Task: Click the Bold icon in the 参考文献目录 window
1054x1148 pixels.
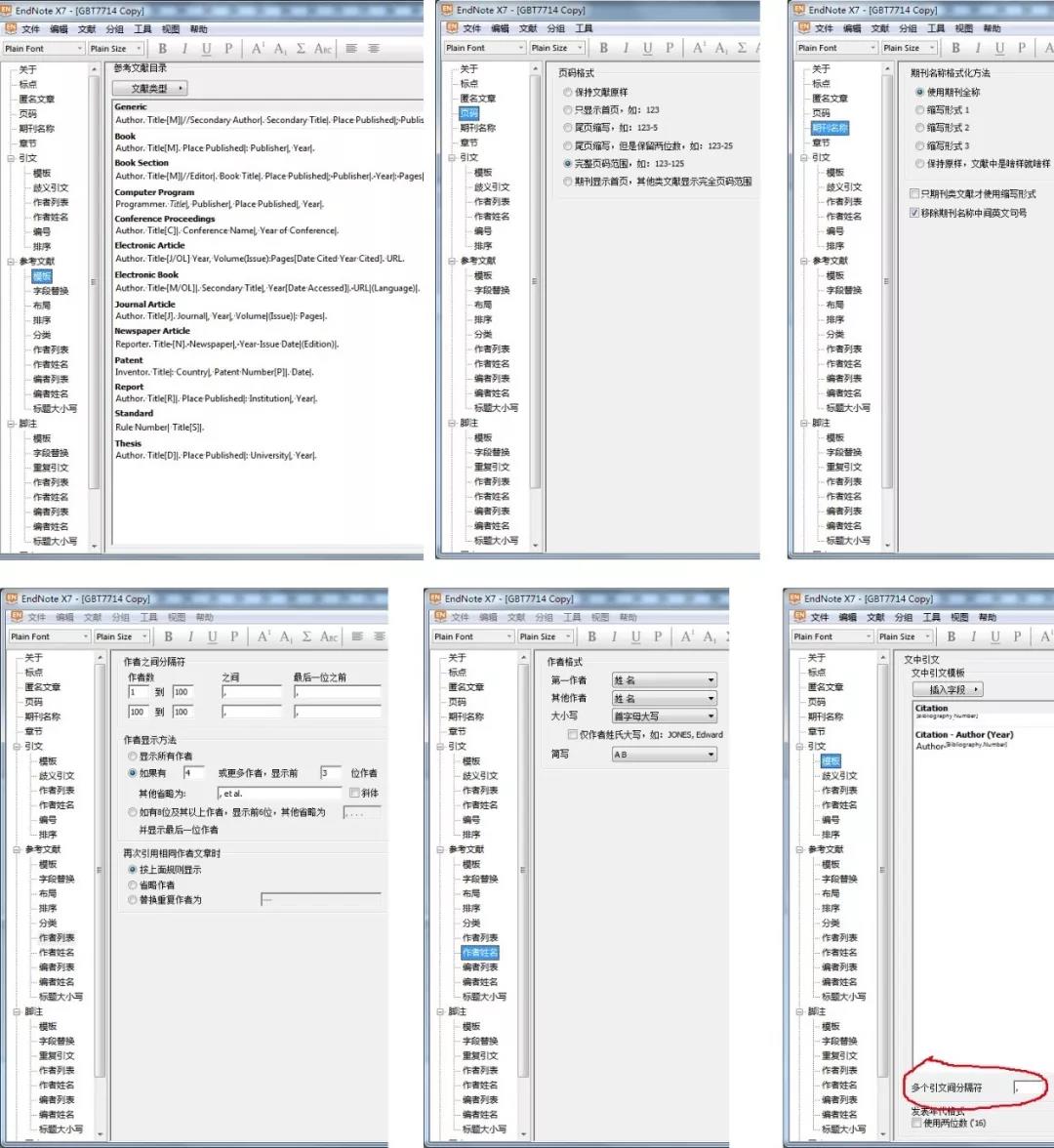Action: coord(162,49)
